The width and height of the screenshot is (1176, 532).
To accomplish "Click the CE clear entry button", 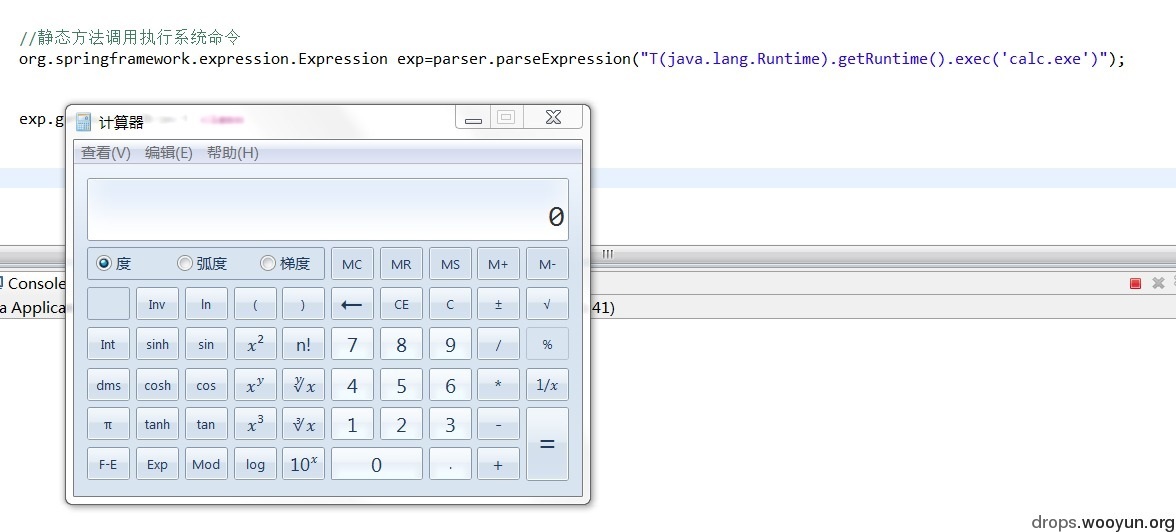I will pyautogui.click(x=401, y=304).
